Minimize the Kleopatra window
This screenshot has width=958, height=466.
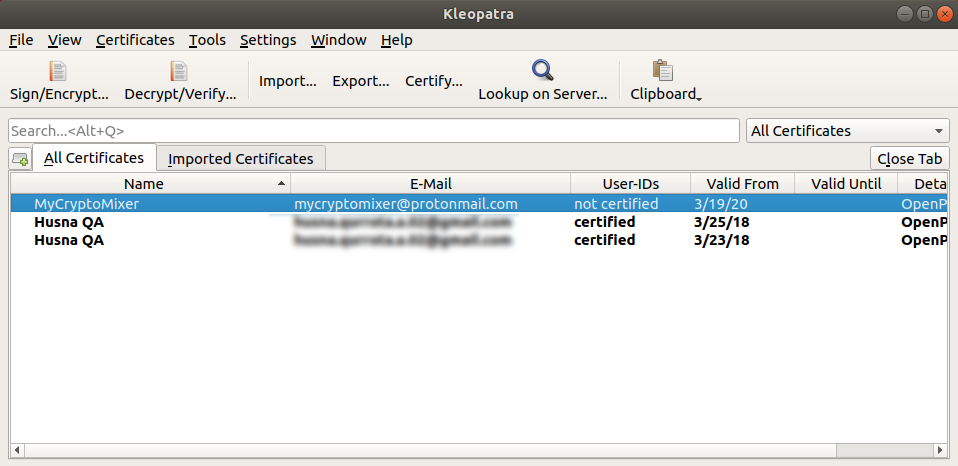906,13
